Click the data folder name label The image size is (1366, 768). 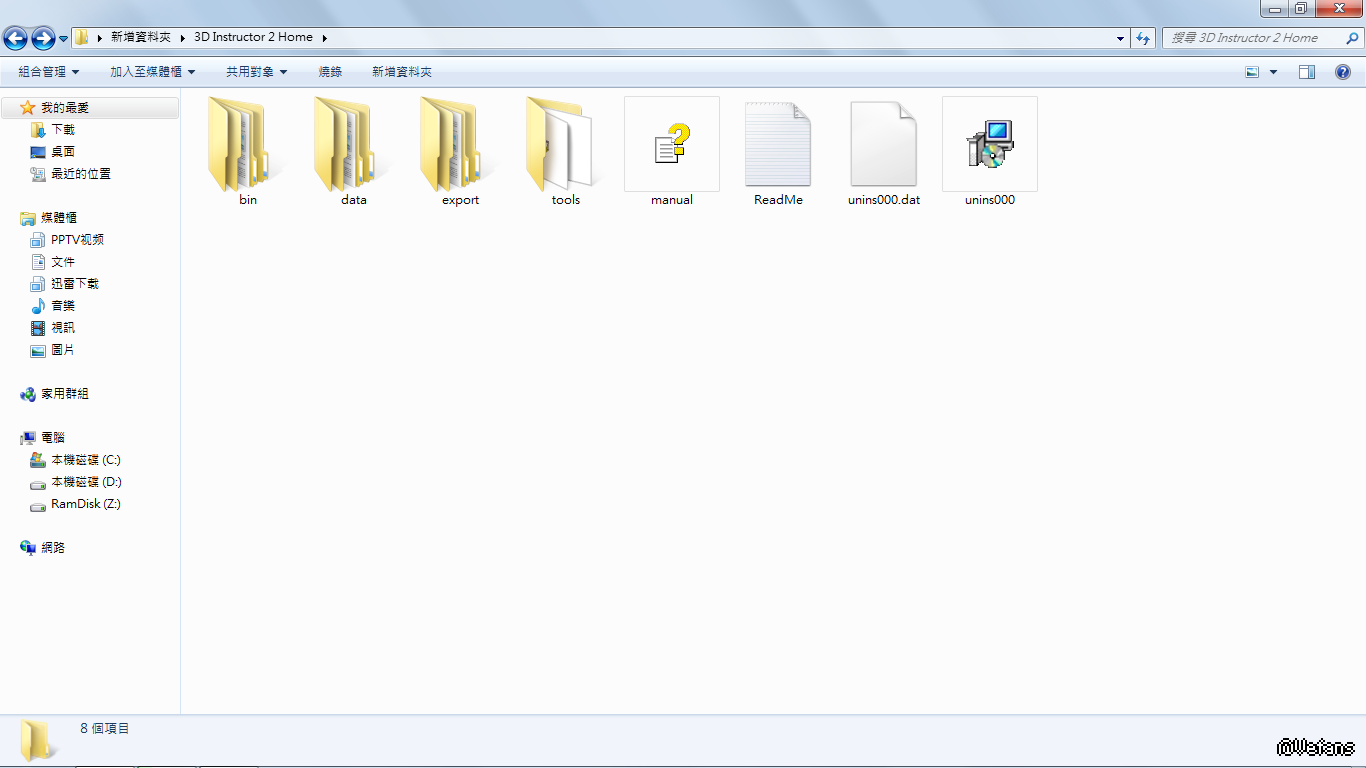point(354,200)
